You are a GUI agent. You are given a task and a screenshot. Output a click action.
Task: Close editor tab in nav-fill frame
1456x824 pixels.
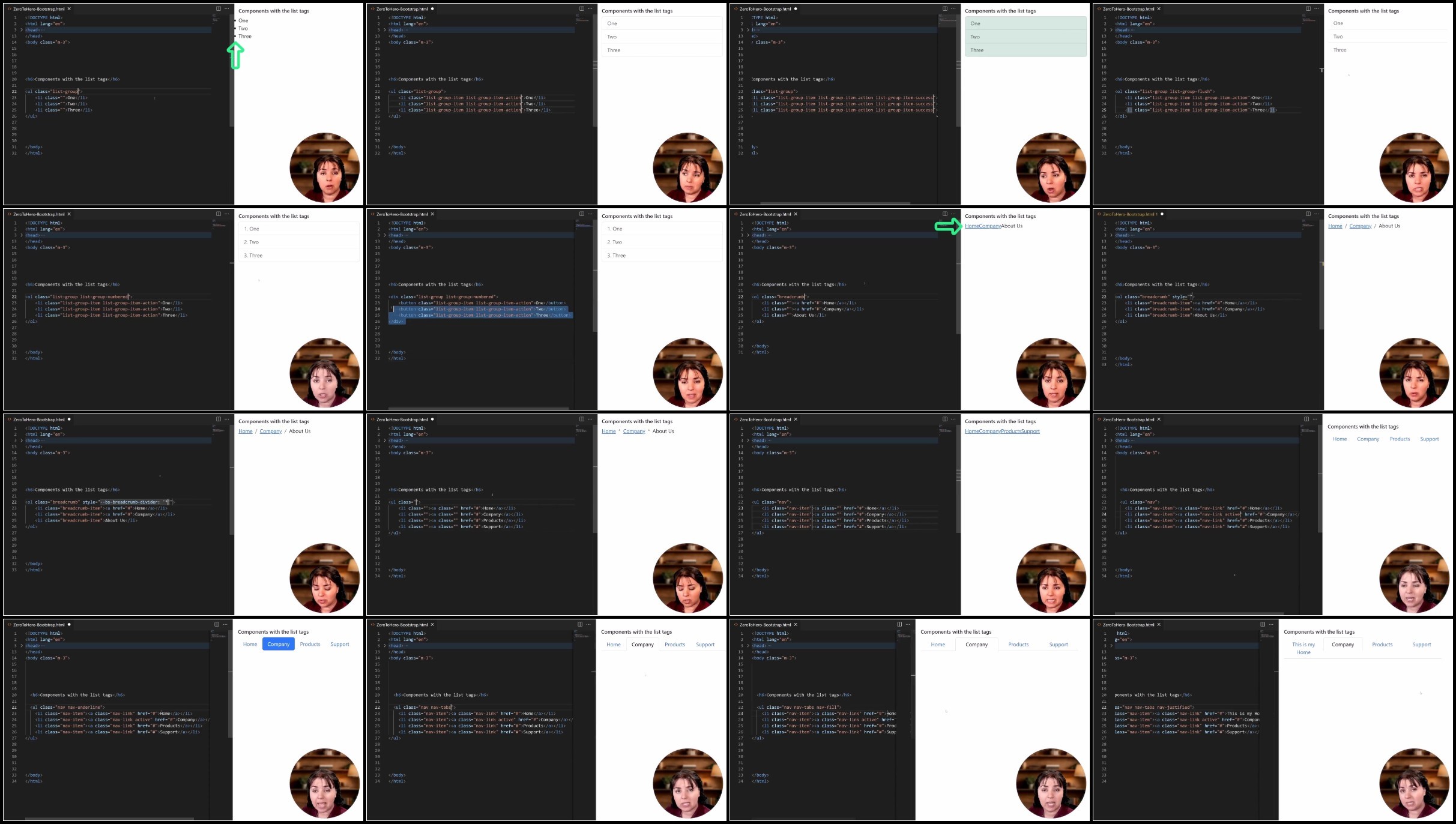click(x=796, y=625)
